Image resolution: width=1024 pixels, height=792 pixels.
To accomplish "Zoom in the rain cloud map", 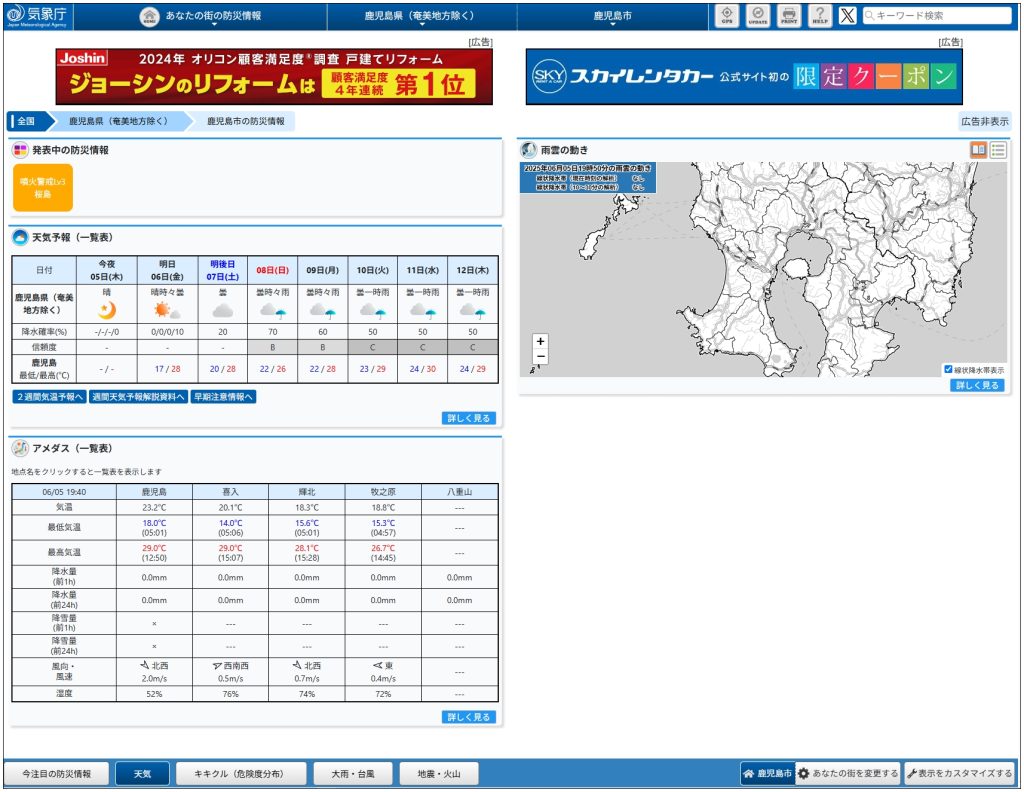I will pos(541,341).
